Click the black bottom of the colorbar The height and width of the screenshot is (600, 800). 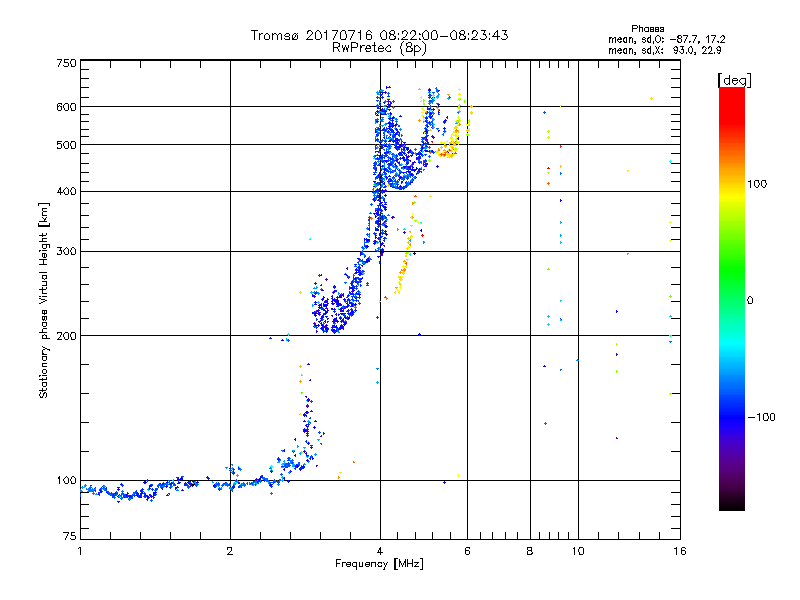point(732,503)
